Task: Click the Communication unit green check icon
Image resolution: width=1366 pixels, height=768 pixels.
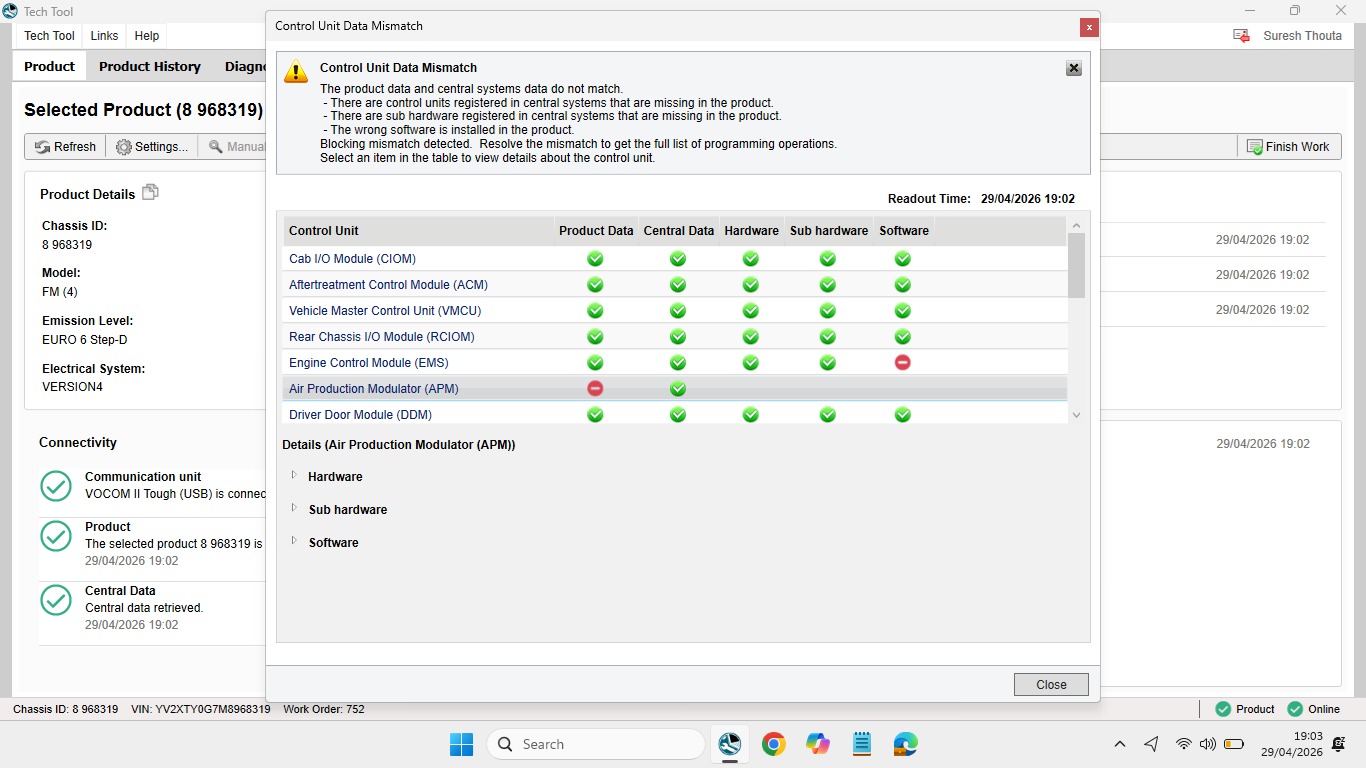Action: [56, 486]
